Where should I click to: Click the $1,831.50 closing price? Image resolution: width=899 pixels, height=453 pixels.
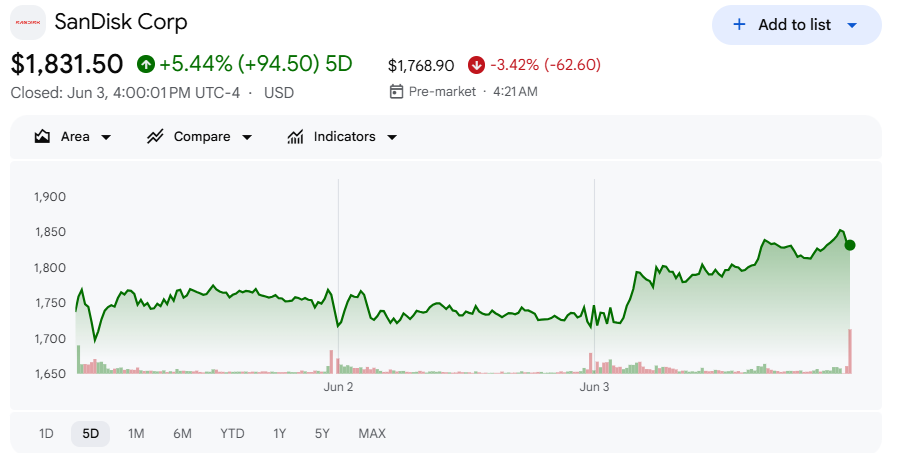(67, 64)
